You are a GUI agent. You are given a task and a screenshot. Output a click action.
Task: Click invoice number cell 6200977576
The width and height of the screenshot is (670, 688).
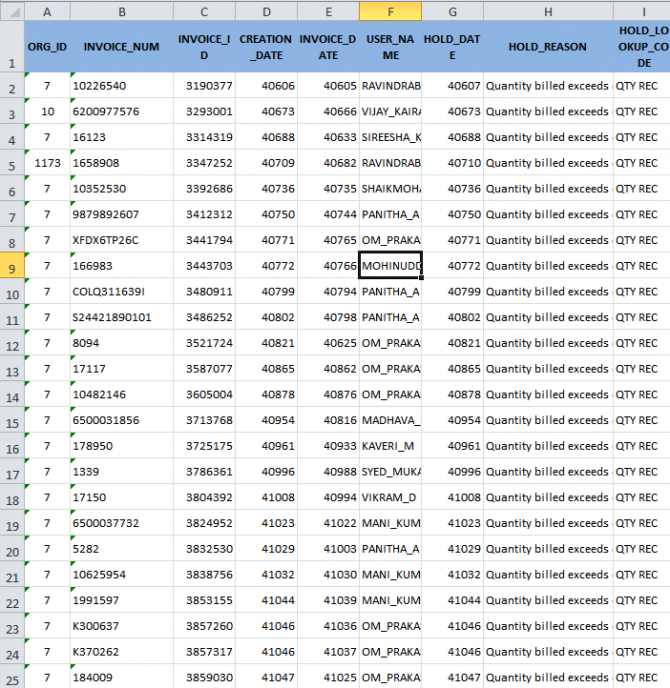click(x=121, y=112)
